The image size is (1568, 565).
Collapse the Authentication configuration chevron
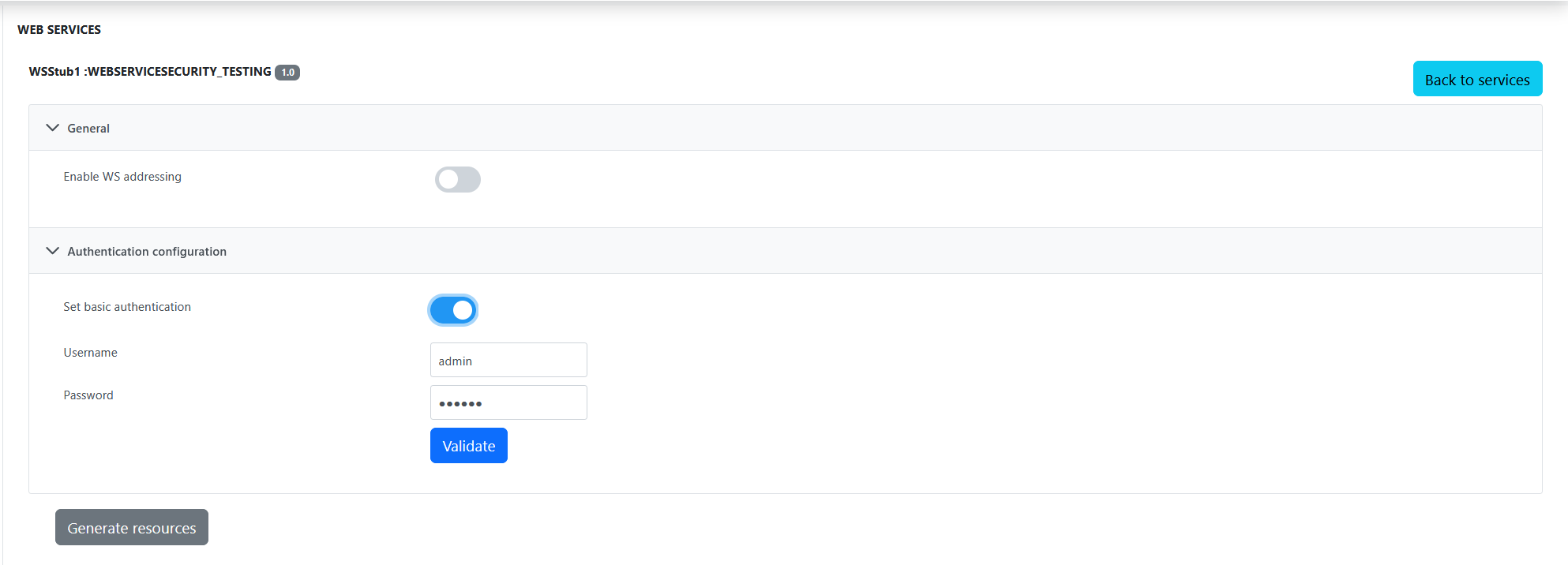click(x=52, y=251)
